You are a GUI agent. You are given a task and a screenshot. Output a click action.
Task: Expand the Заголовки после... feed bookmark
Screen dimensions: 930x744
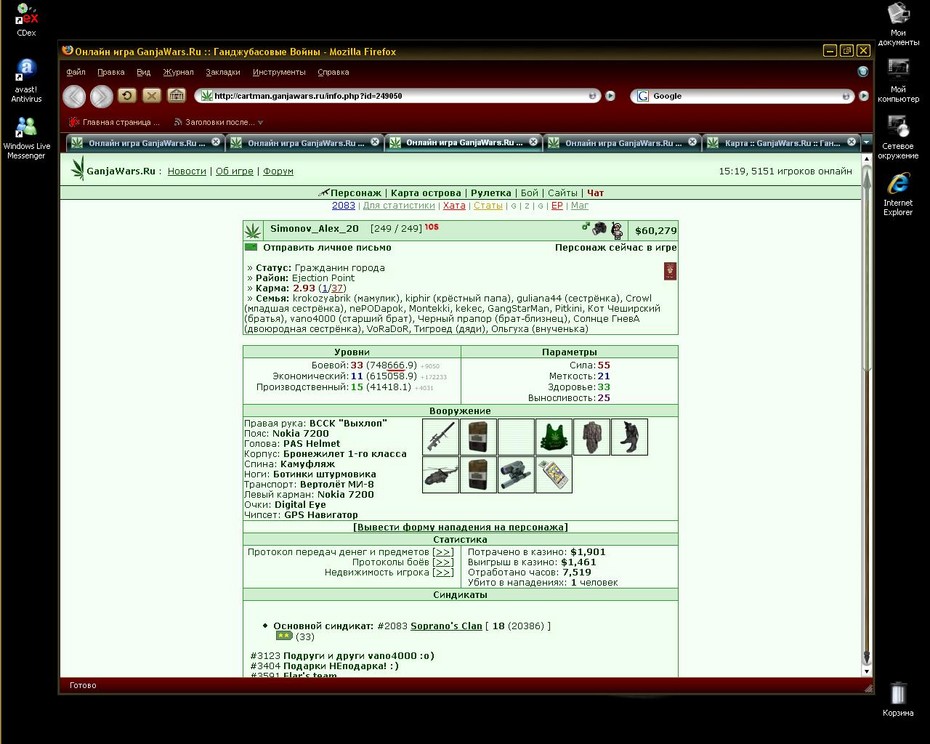tap(218, 122)
